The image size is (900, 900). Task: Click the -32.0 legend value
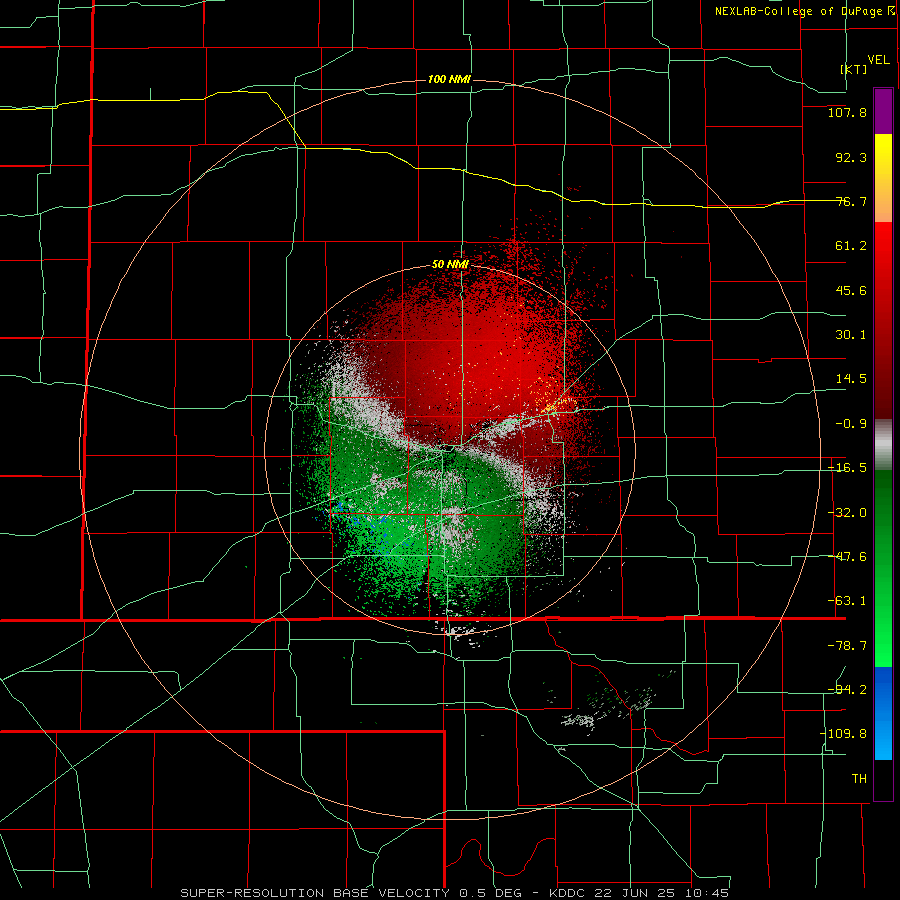[x=847, y=513]
